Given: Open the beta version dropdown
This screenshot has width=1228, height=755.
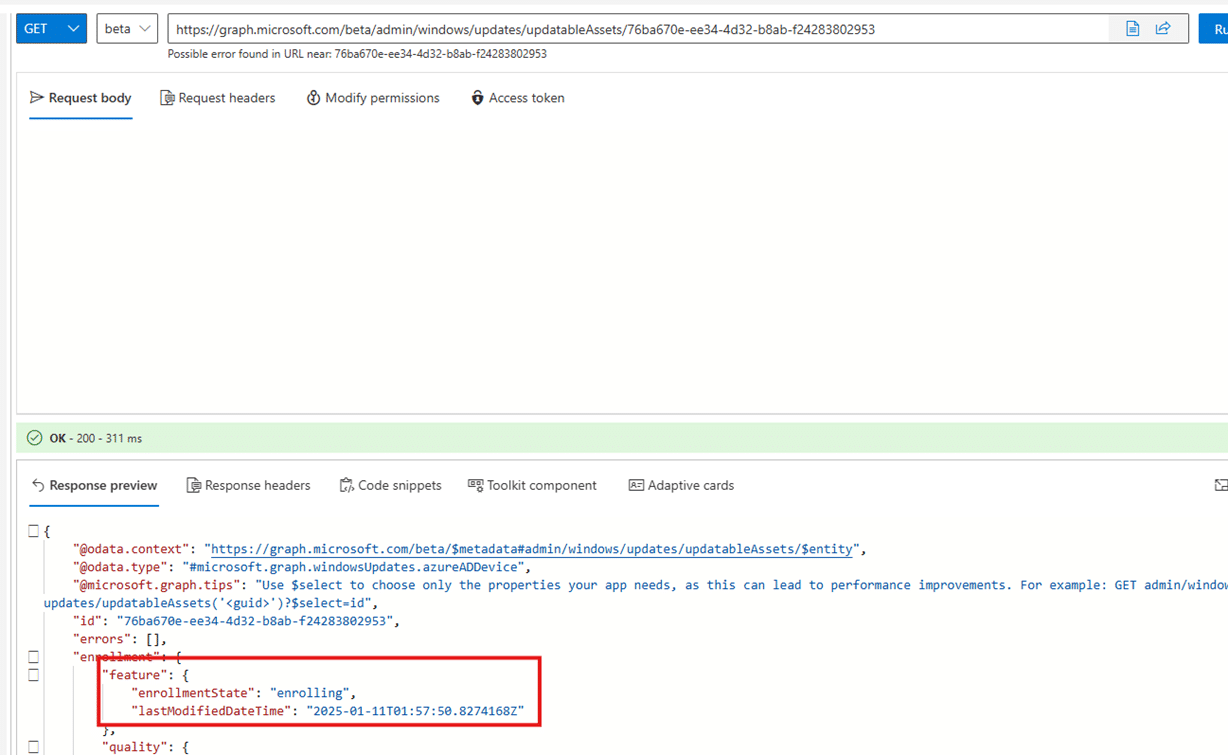Looking at the screenshot, I should [x=127, y=28].
